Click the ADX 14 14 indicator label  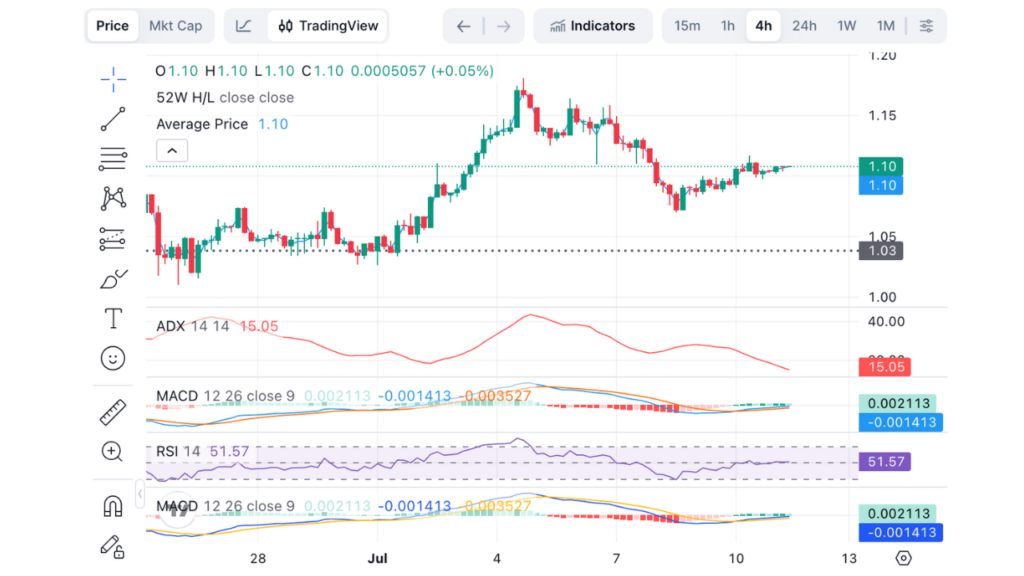pyautogui.click(x=193, y=326)
